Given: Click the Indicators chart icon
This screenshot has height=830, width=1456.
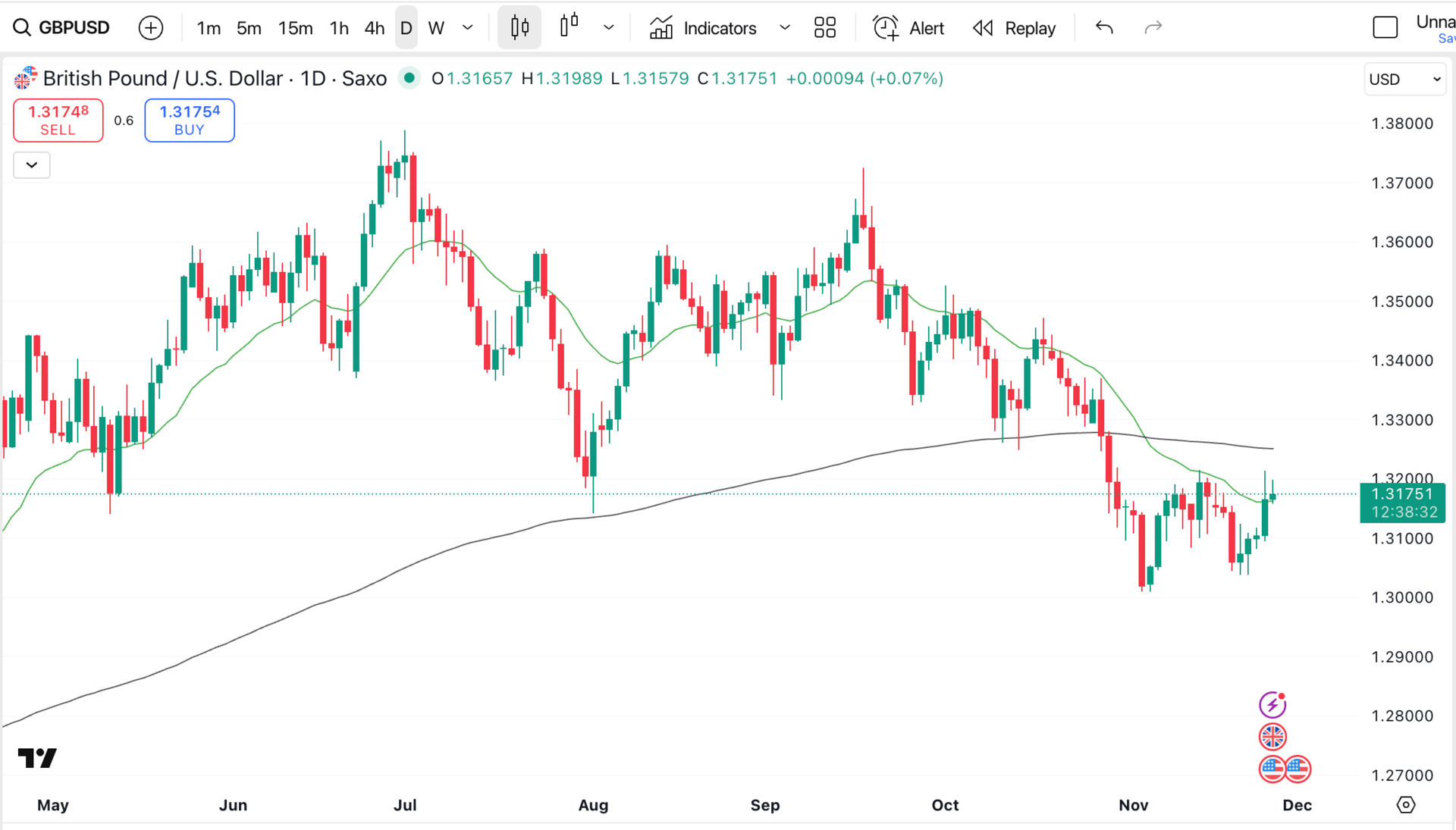Looking at the screenshot, I should tap(661, 28).
